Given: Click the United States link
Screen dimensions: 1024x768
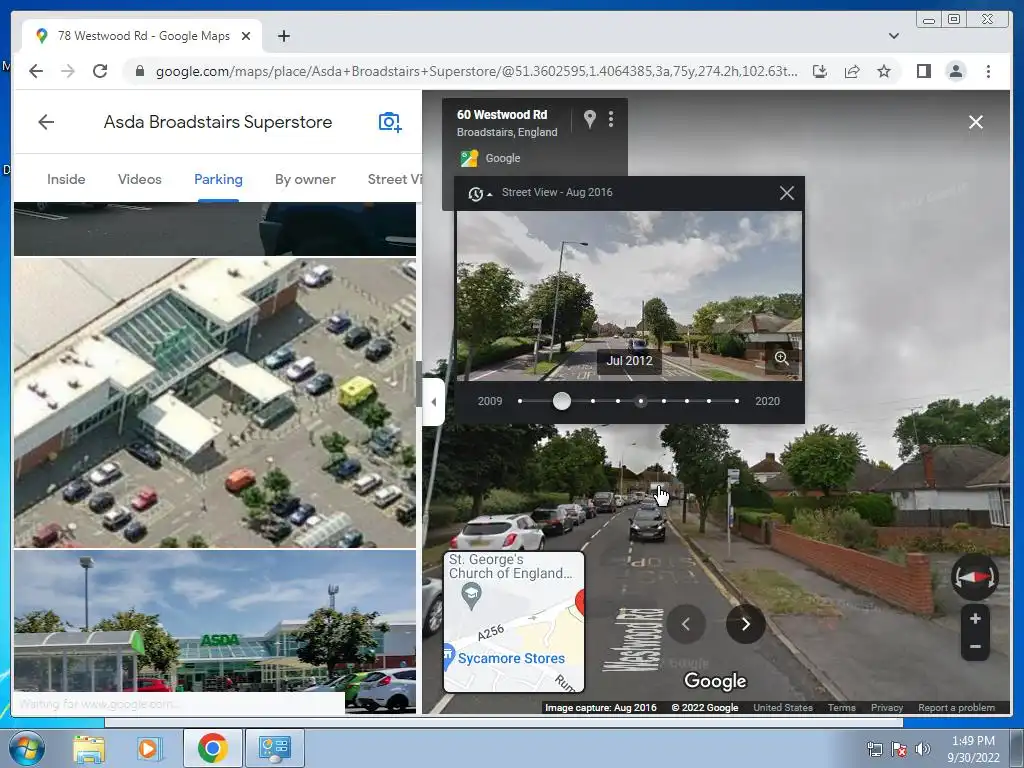Looking at the screenshot, I should pyautogui.click(x=783, y=707).
